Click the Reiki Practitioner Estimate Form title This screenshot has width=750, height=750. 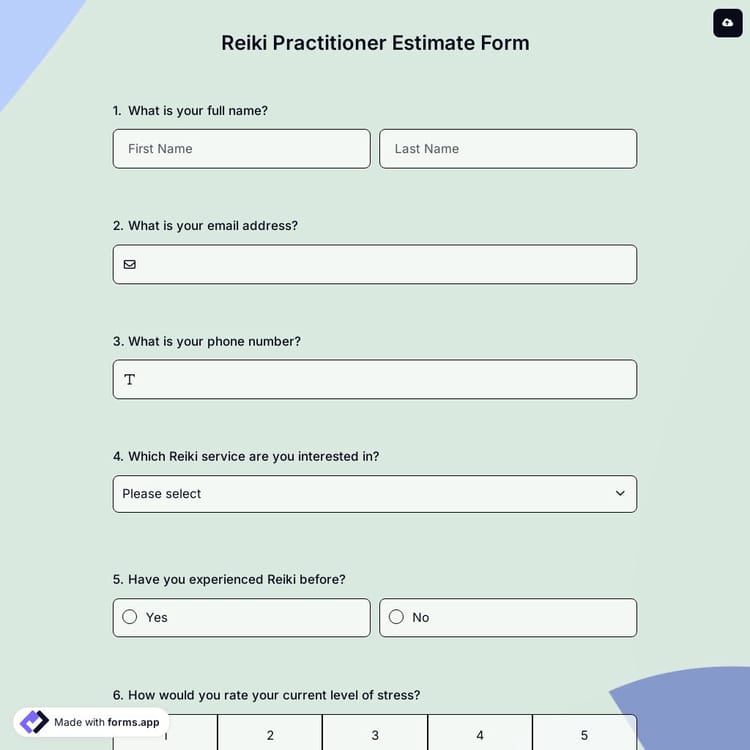[375, 43]
